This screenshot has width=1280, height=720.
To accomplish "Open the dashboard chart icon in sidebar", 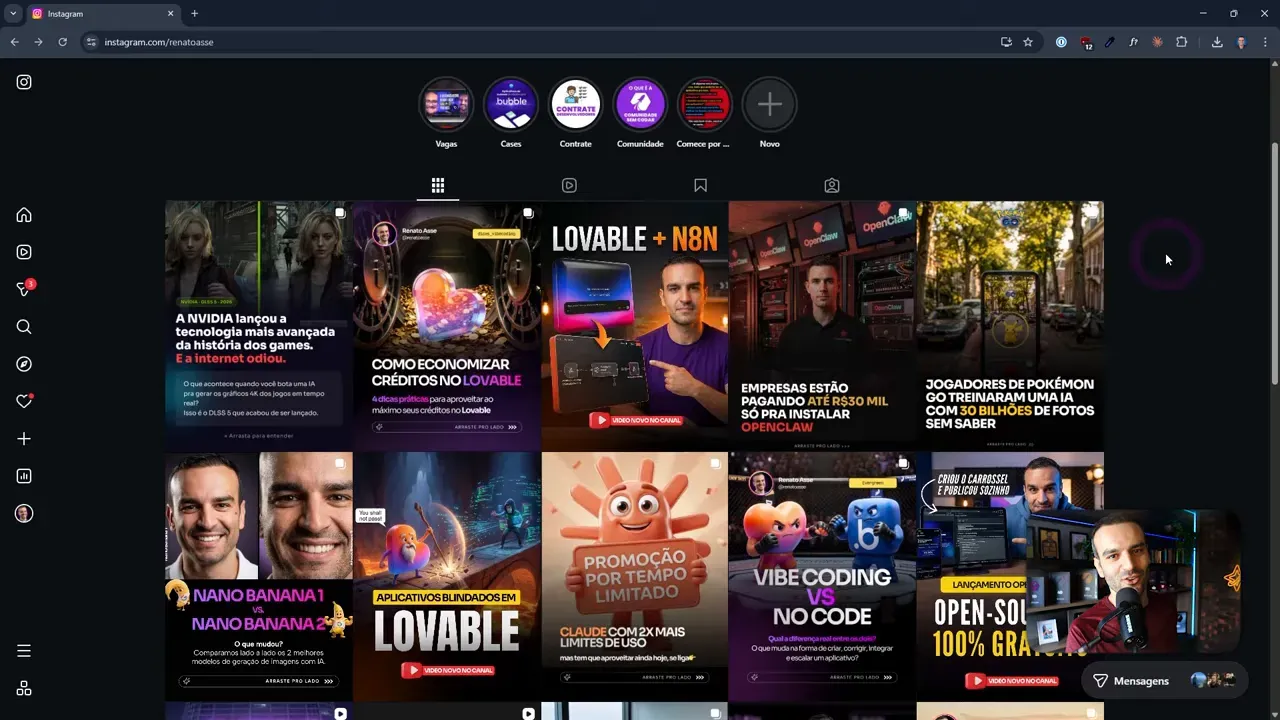I will pyautogui.click(x=24, y=476).
